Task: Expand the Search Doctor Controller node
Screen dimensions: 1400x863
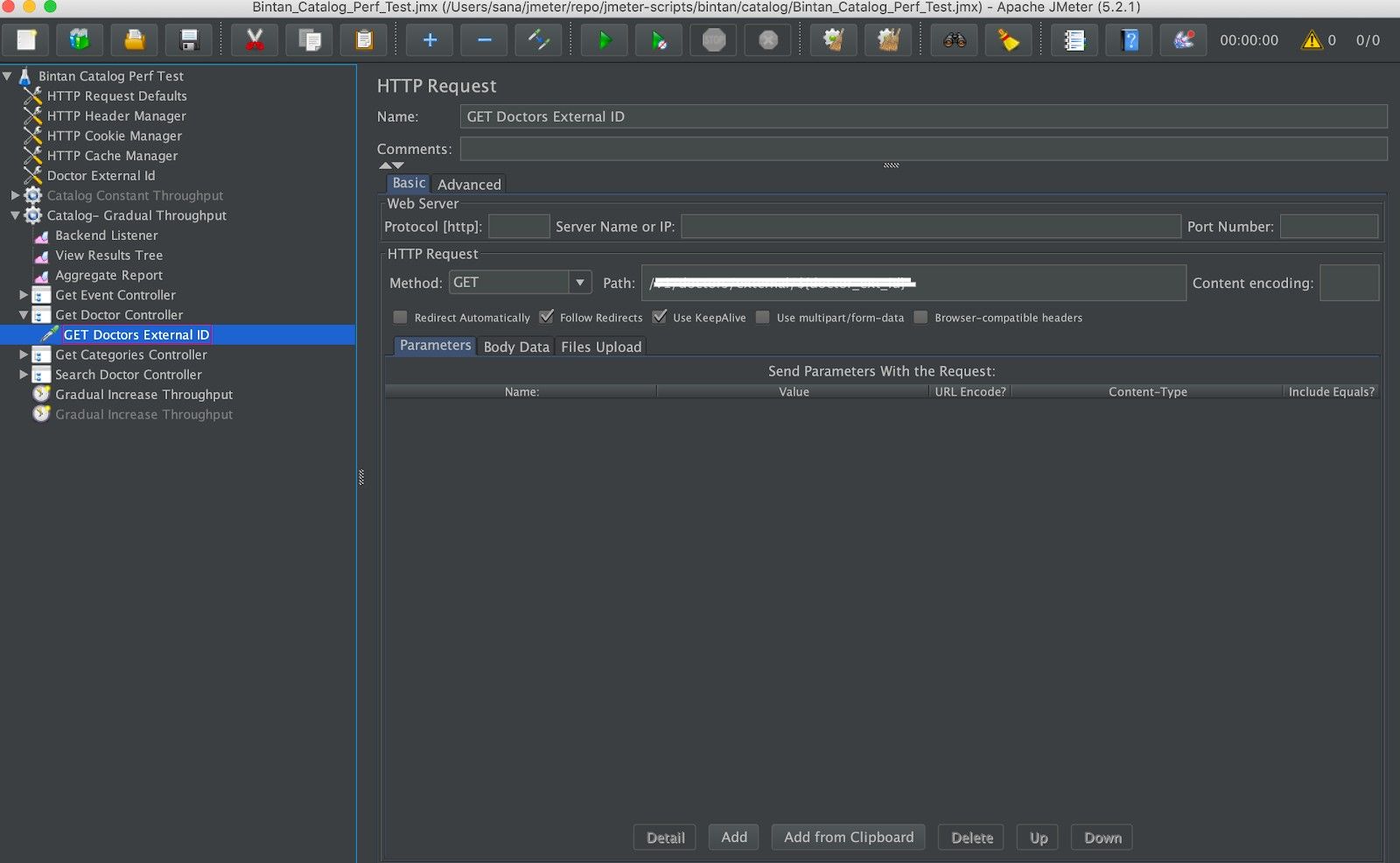Action: tap(24, 375)
